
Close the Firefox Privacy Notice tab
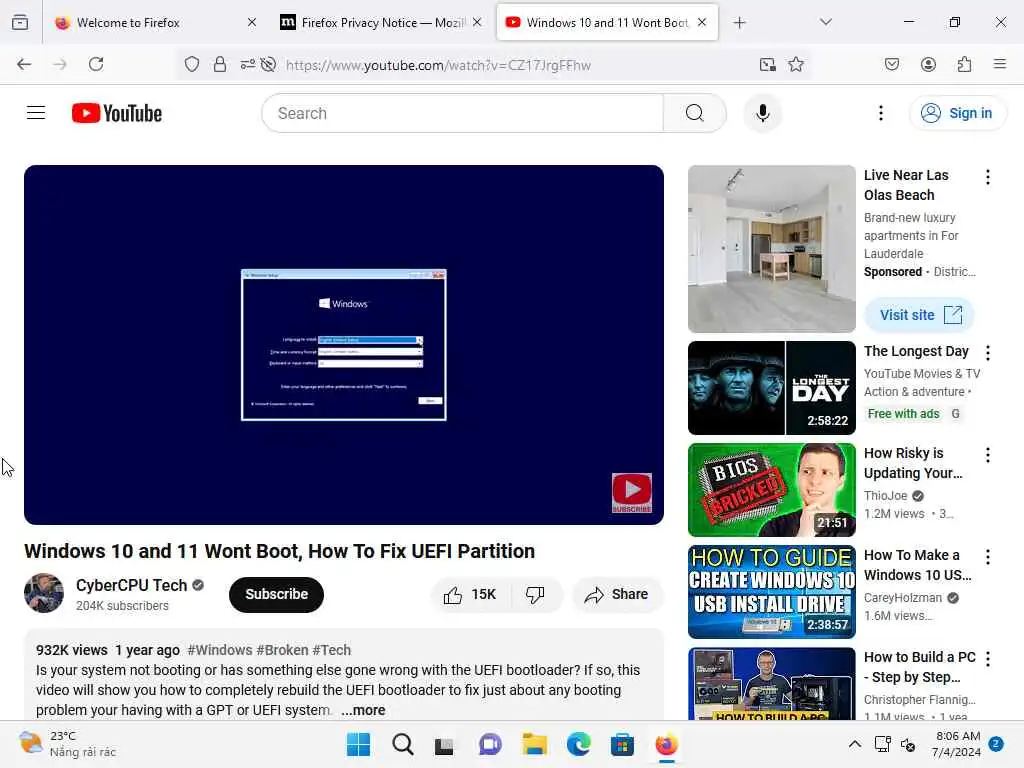[477, 22]
